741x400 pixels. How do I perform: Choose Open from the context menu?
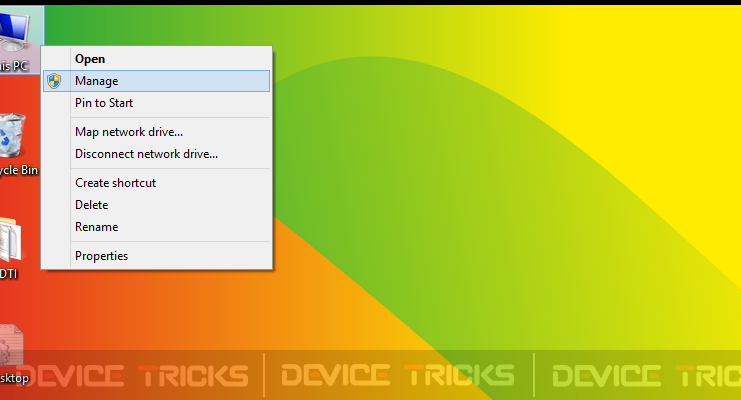pyautogui.click(x=156, y=59)
